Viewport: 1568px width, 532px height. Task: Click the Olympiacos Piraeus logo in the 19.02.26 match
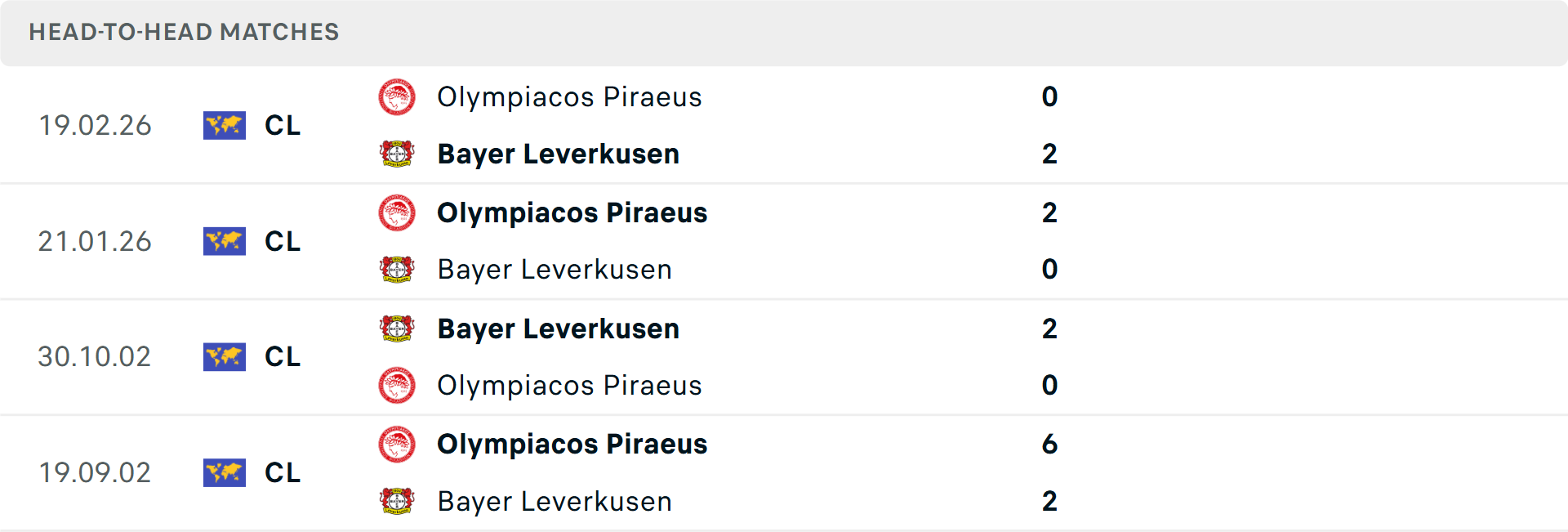tap(397, 96)
